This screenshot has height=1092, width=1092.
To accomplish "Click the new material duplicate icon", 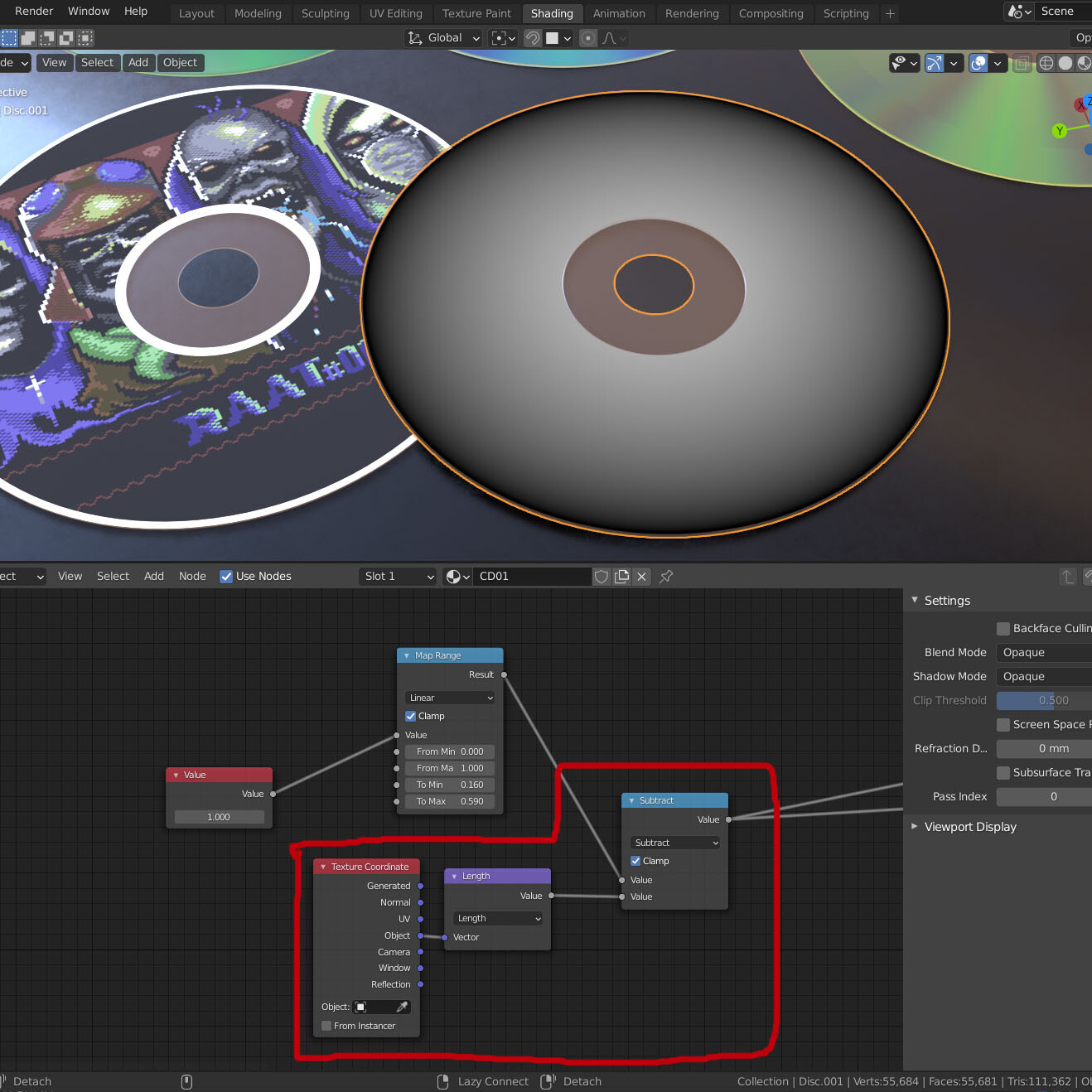I will tap(621, 577).
